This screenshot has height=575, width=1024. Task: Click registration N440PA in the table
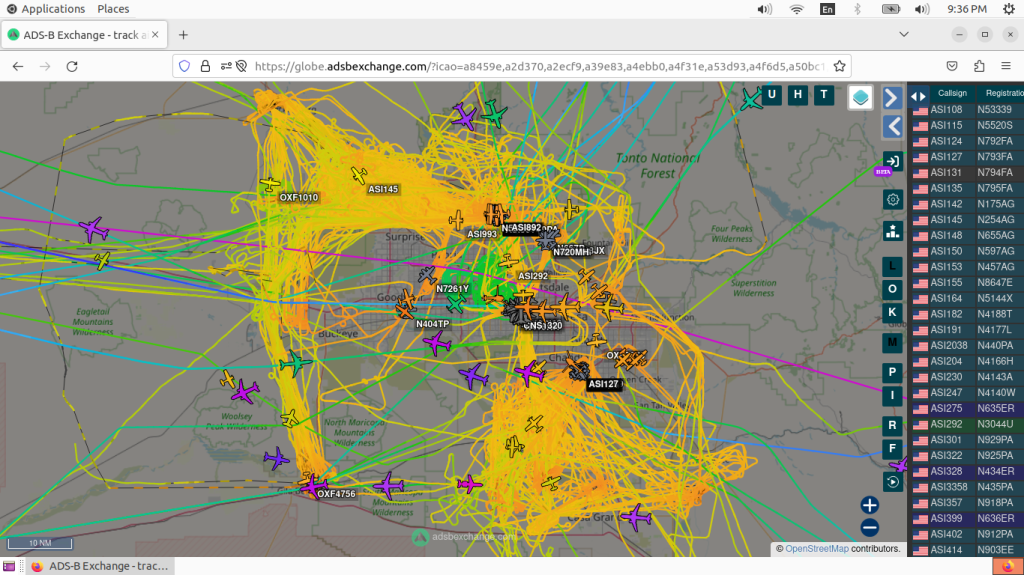pos(995,346)
